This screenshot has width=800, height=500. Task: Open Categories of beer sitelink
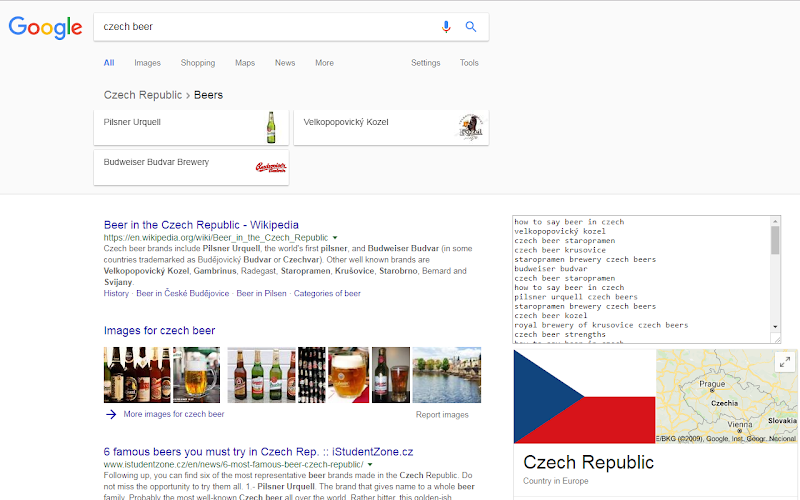pyautogui.click(x=327, y=293)
